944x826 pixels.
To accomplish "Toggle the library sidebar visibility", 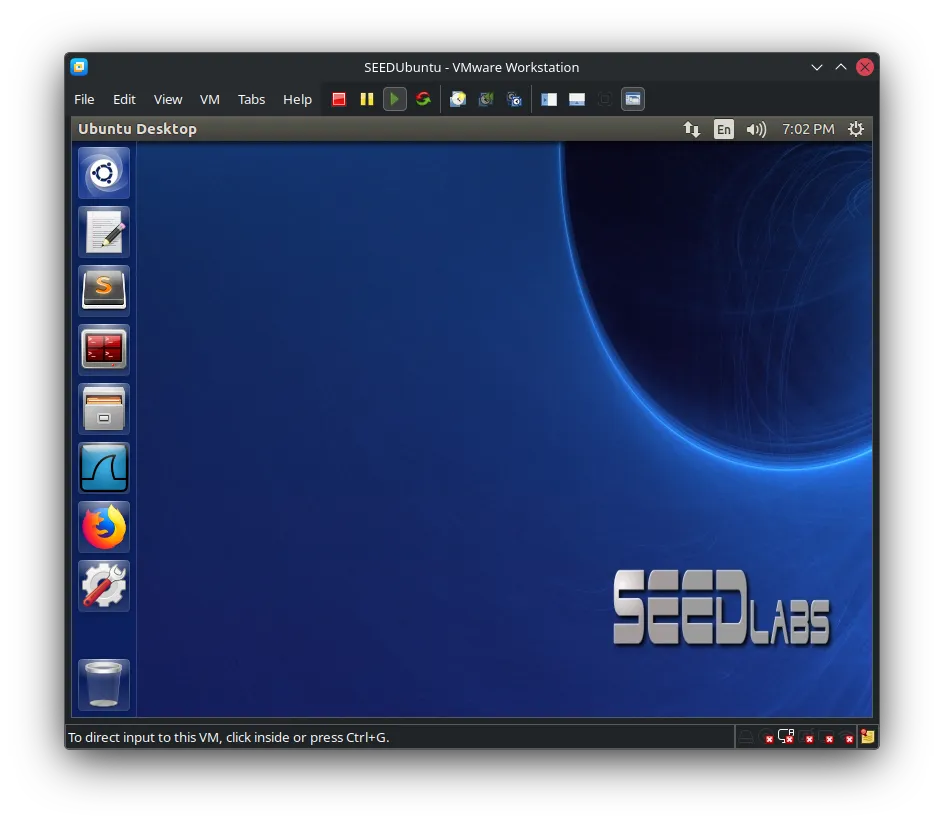I will (x=549, y=99).
